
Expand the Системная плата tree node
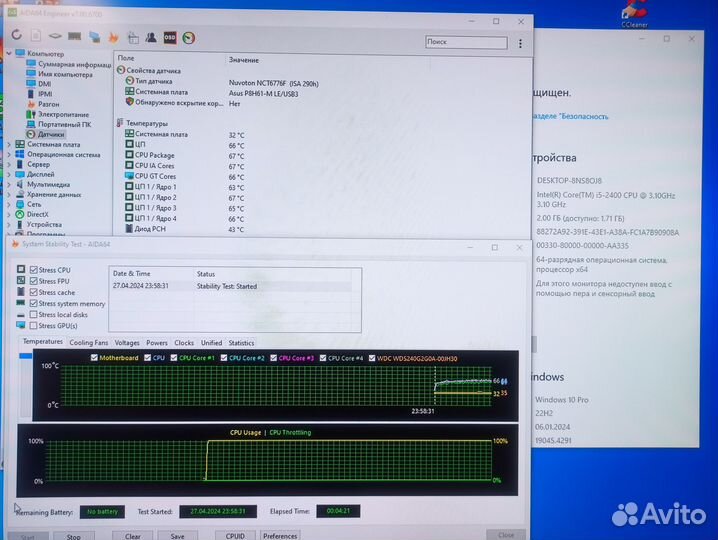pyautogui.click(x=9, y=144)
